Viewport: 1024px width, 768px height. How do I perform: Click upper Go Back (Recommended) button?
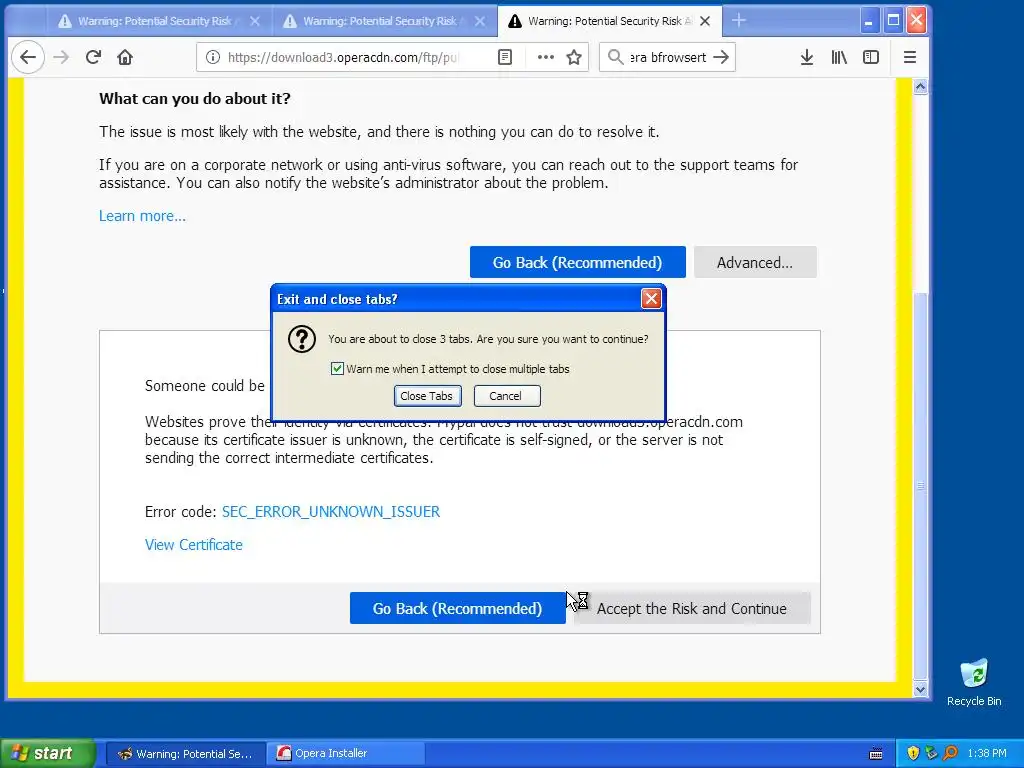pos(577,262)
